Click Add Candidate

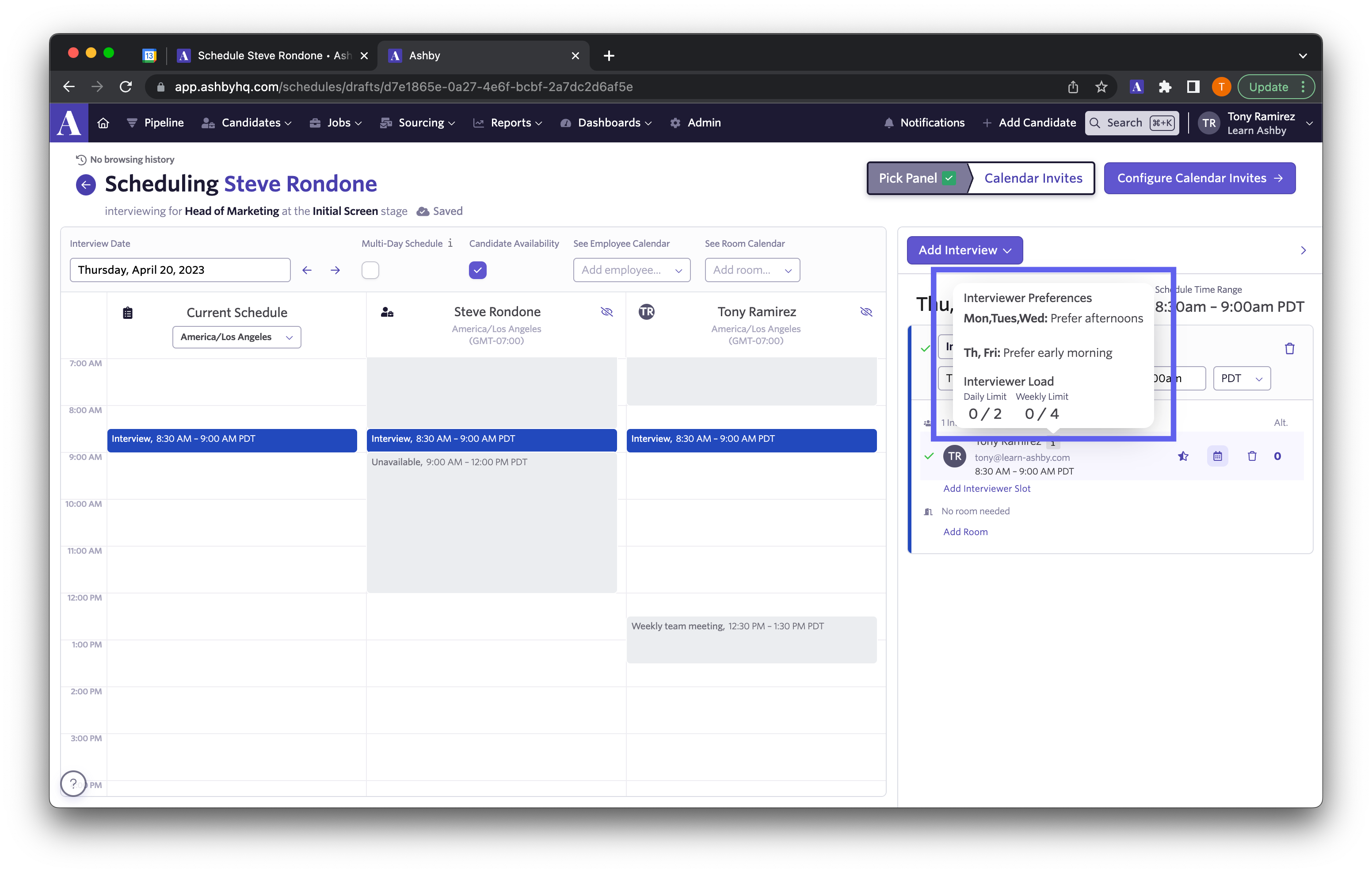coord(1029,123)
